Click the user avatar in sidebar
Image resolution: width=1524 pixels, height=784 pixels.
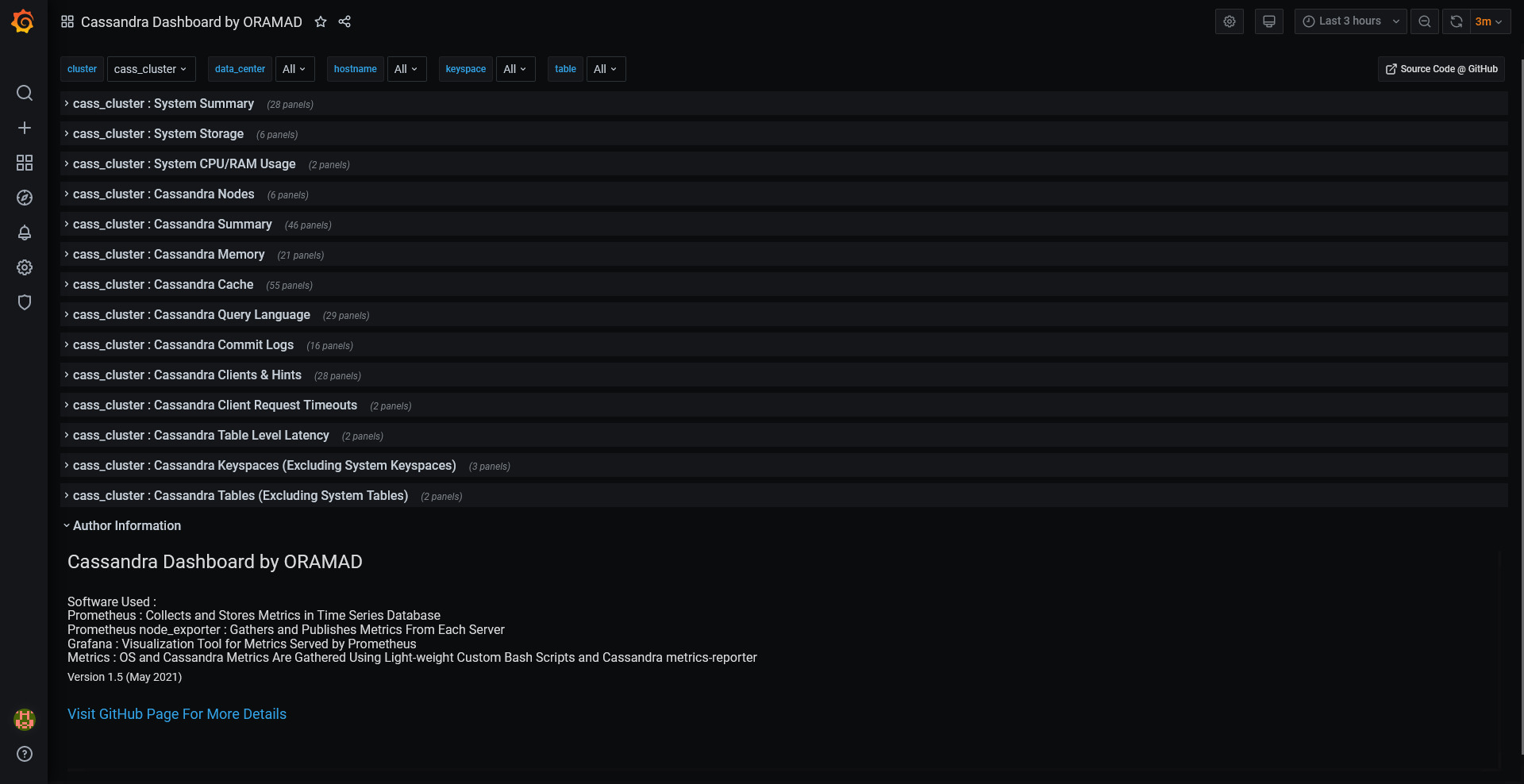[25, 719]
